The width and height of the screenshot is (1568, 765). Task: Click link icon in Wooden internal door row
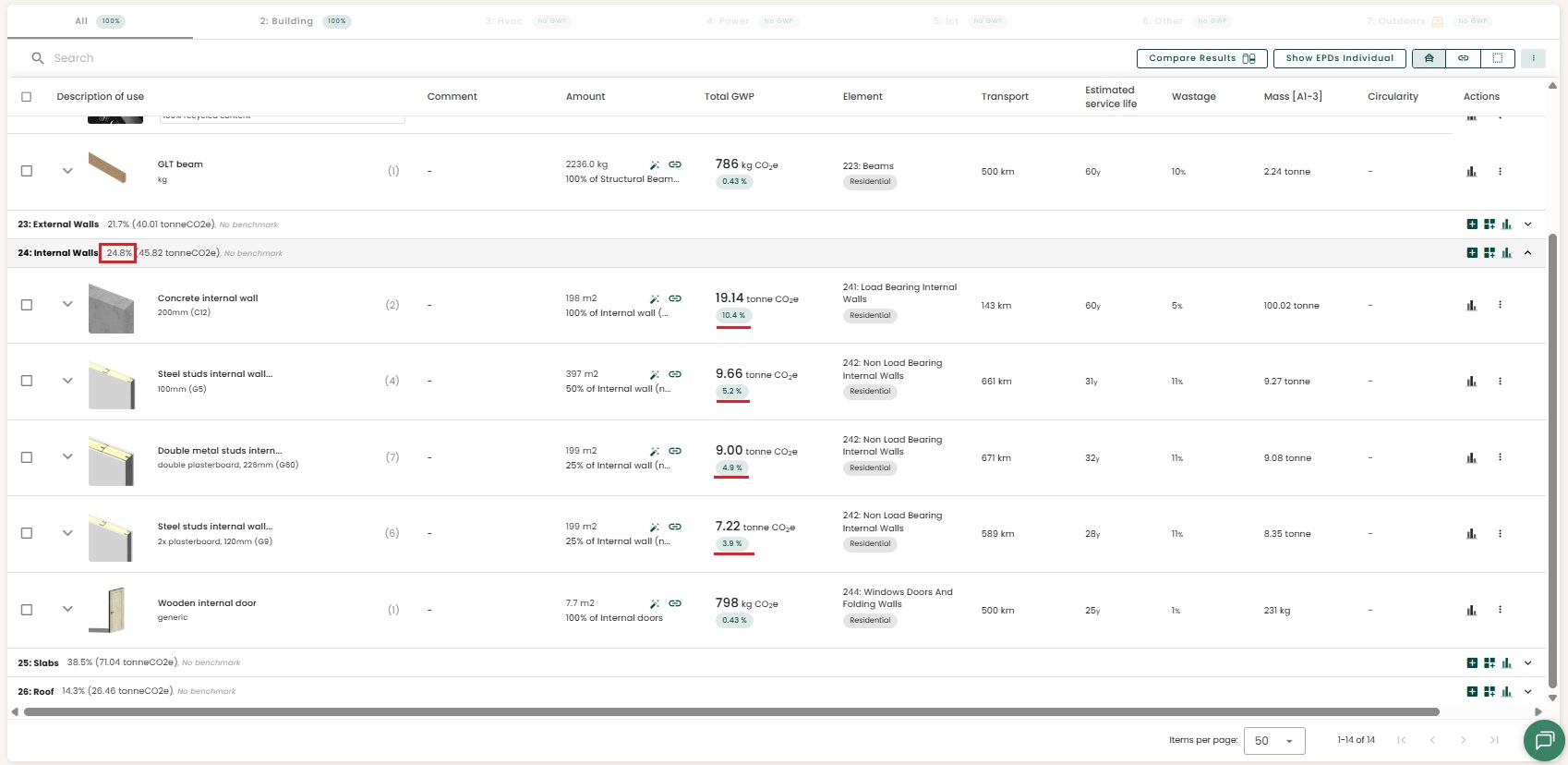[x=675, y=603]
